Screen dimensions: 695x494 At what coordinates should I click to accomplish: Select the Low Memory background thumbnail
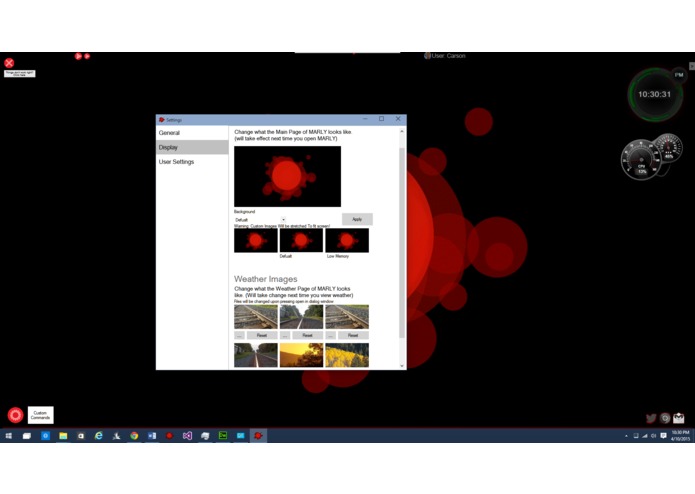click(x=347, y=241)
